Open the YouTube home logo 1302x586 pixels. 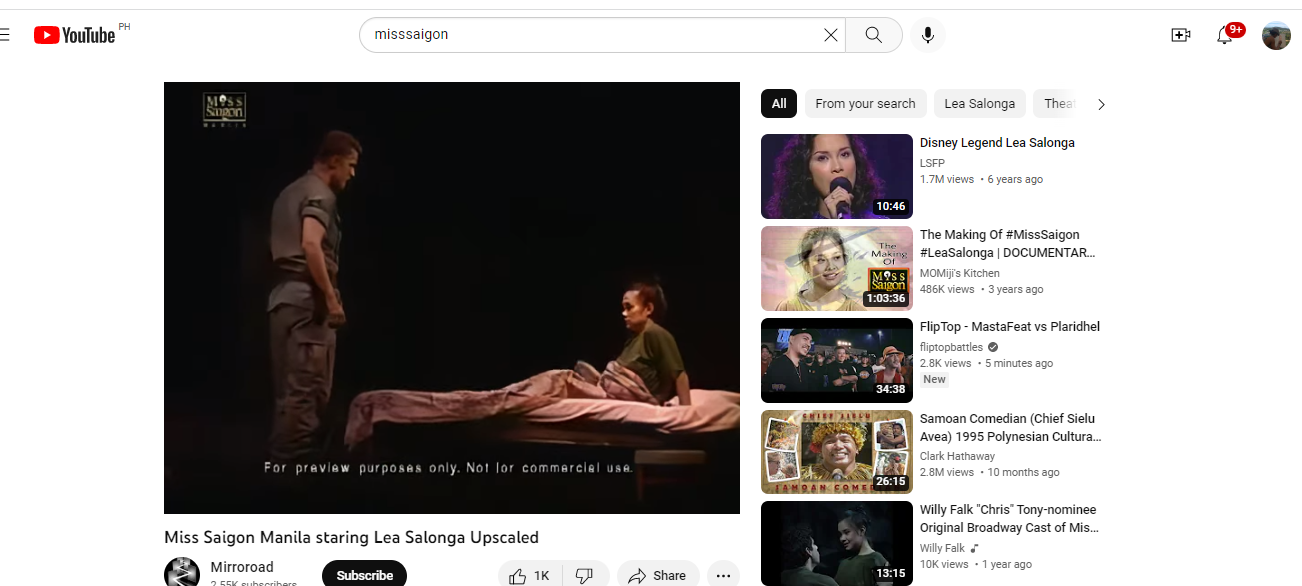click(75, 35)
